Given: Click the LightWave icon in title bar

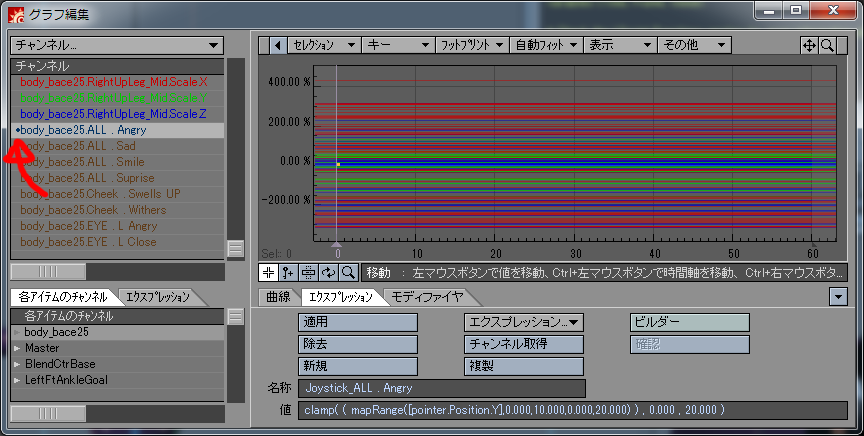Looking at the screenshot, I should [x=16, y=14].
